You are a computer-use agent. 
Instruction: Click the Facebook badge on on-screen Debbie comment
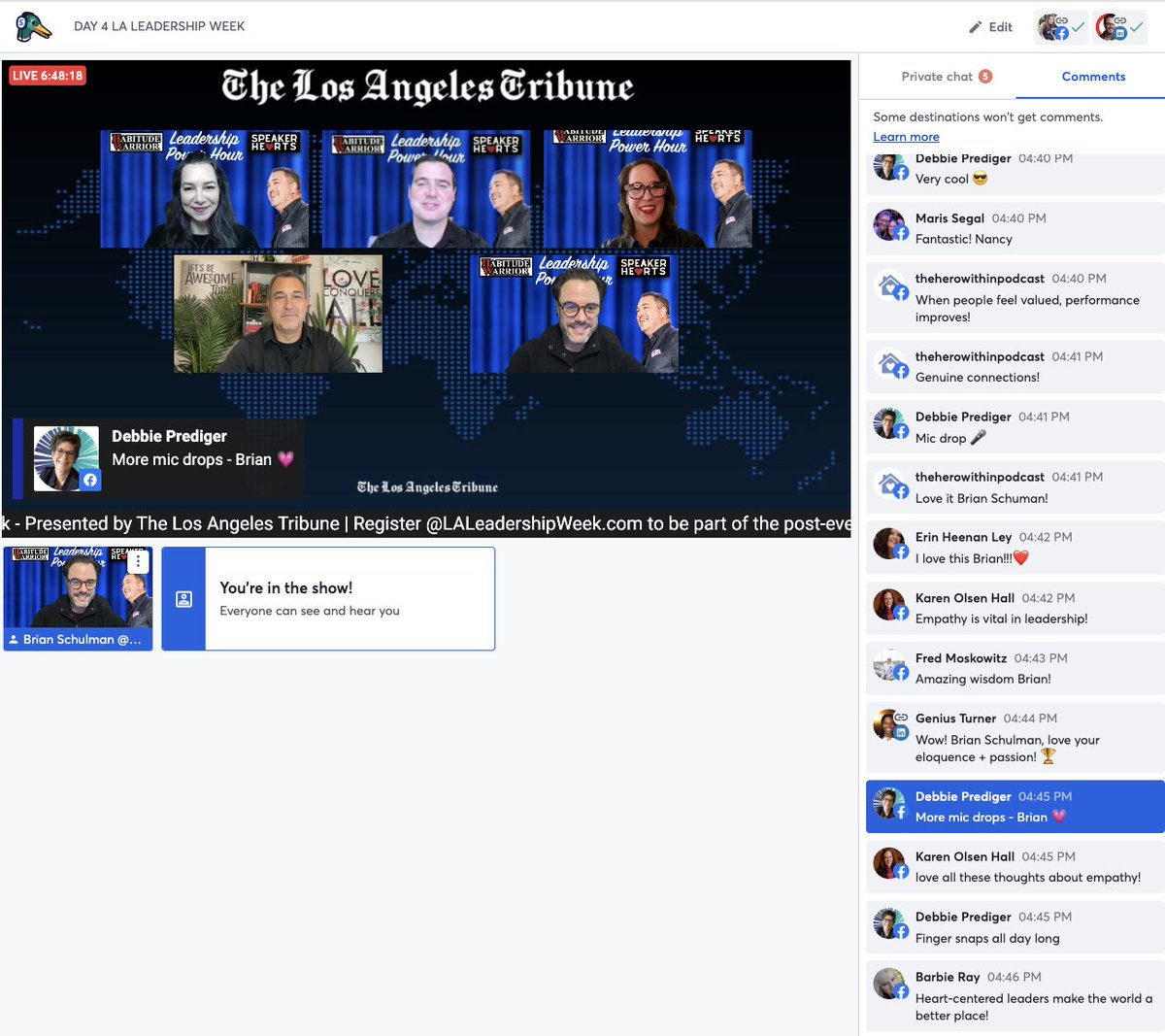coord(89,480)
